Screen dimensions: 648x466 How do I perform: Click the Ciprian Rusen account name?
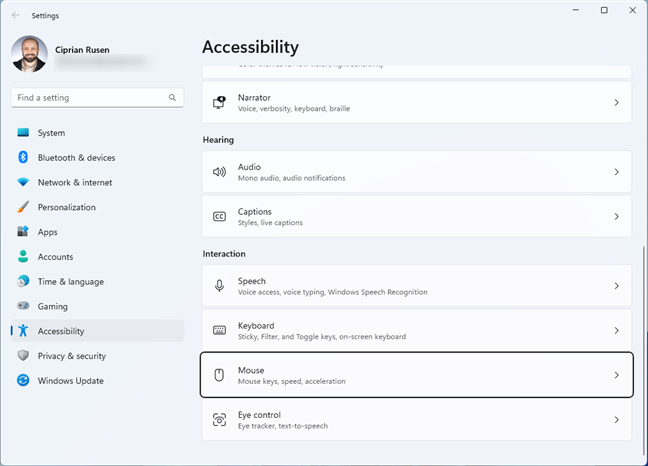(x=82, y=50)
